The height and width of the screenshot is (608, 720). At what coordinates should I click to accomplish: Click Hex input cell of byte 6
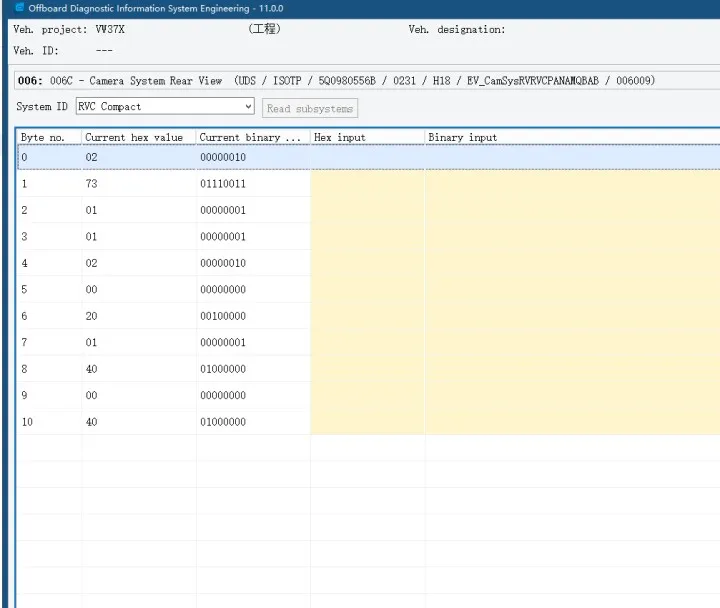367,316
